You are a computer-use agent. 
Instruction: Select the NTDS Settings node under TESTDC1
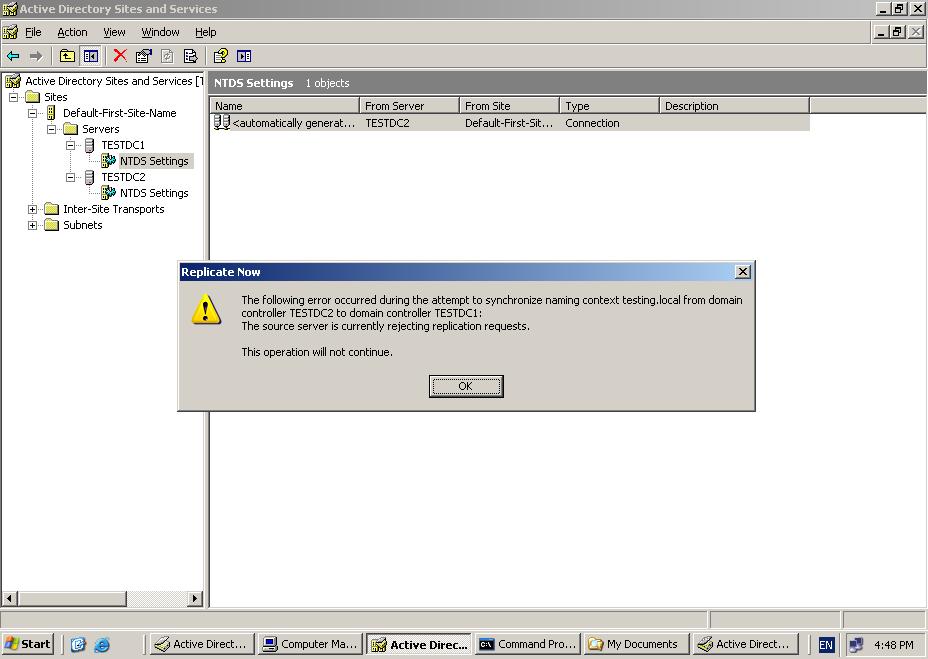click(x=154, y=161)
